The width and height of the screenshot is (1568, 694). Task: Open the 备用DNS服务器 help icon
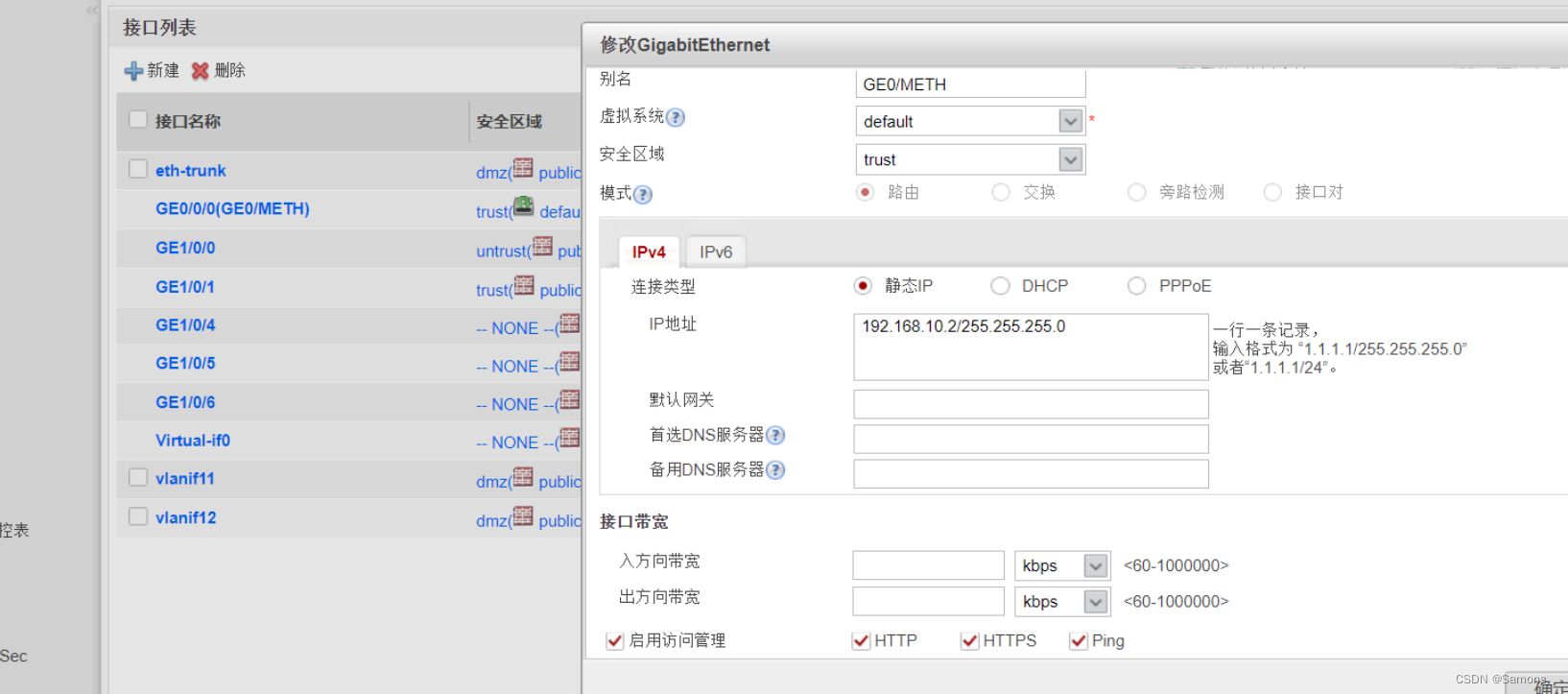[x=775, y=470]
